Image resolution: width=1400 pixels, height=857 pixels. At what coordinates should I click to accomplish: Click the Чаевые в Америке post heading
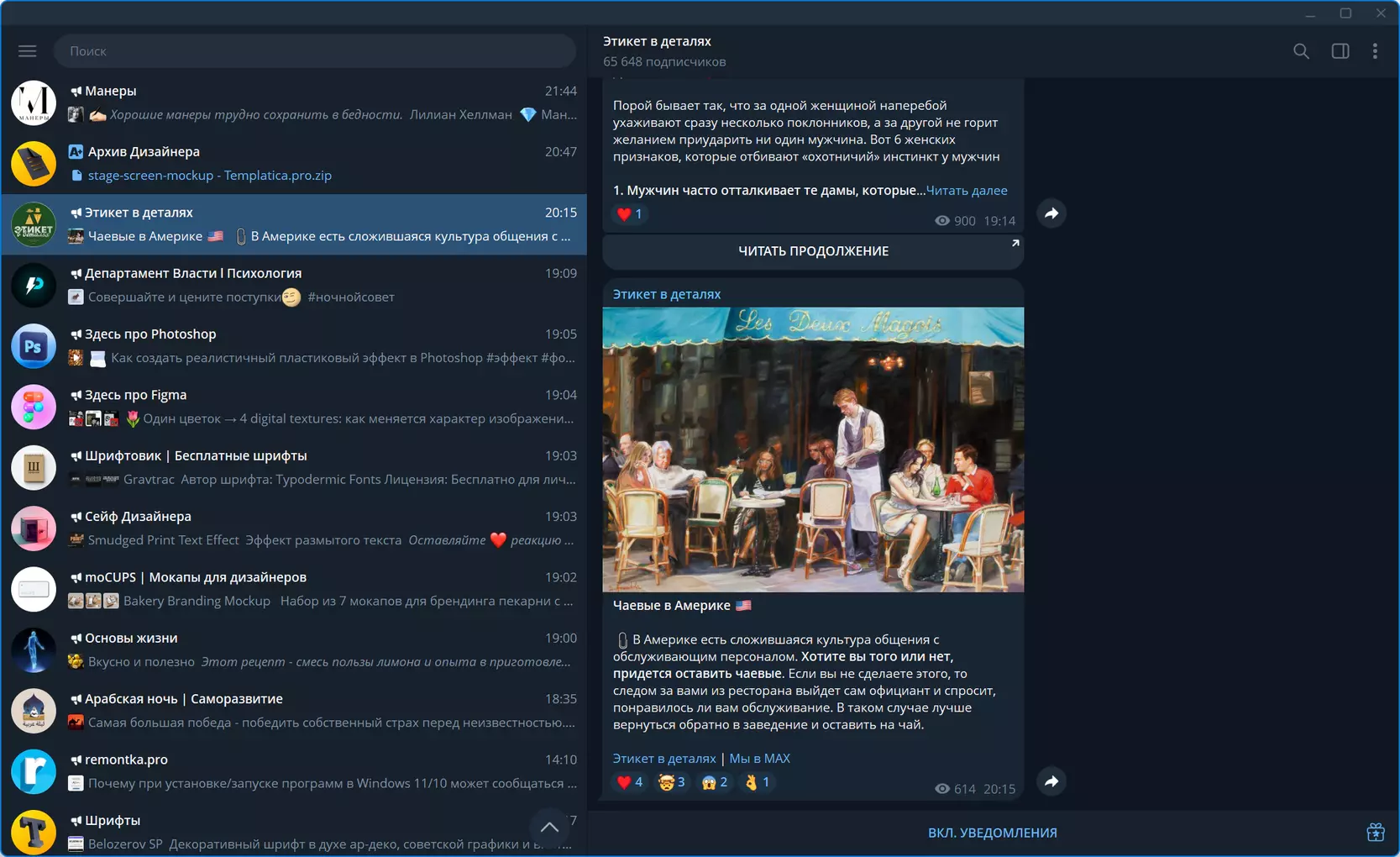click(x=681, y=606)
